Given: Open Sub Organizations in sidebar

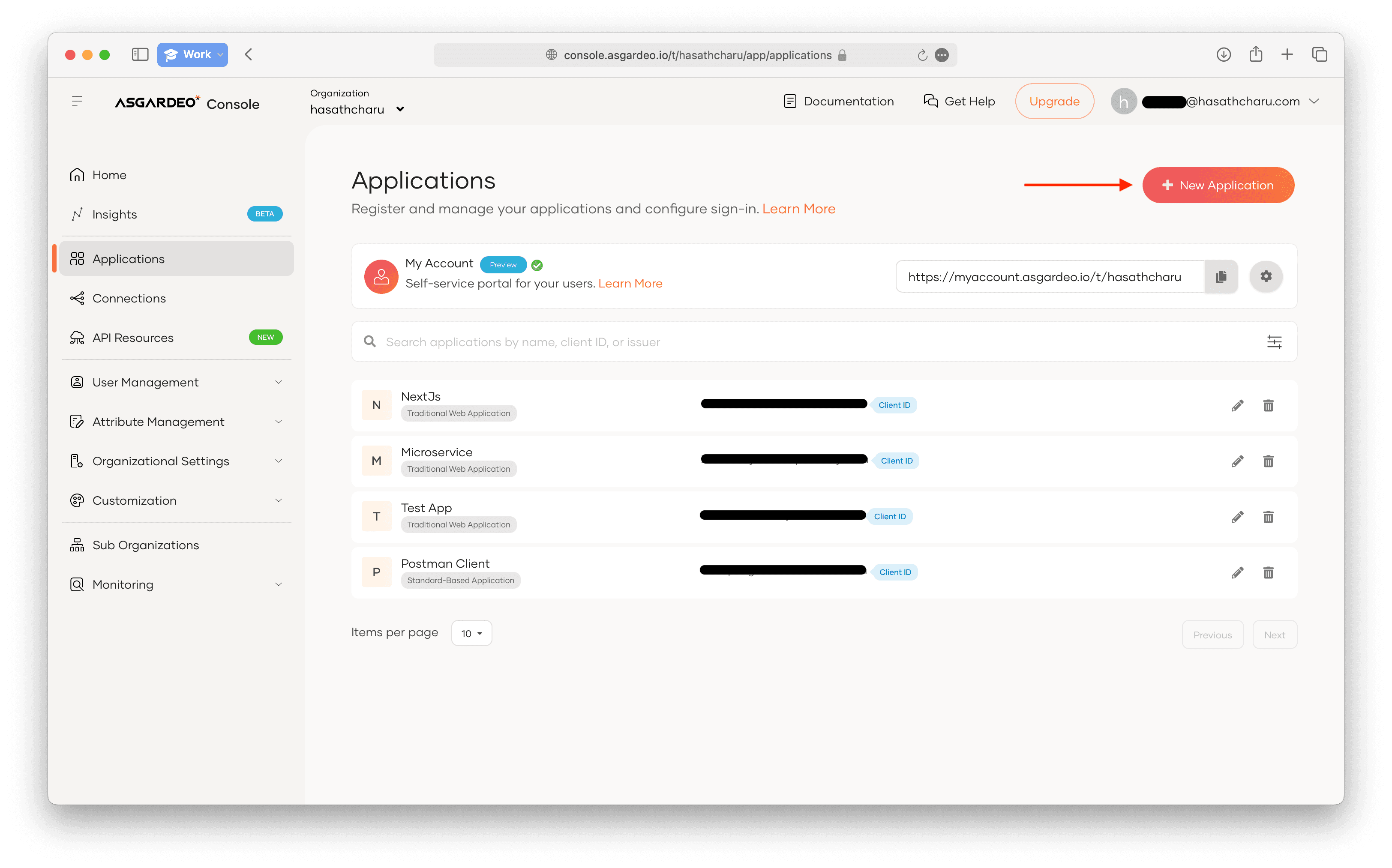Looking at the screenshot, I should (x=176, y=545).
